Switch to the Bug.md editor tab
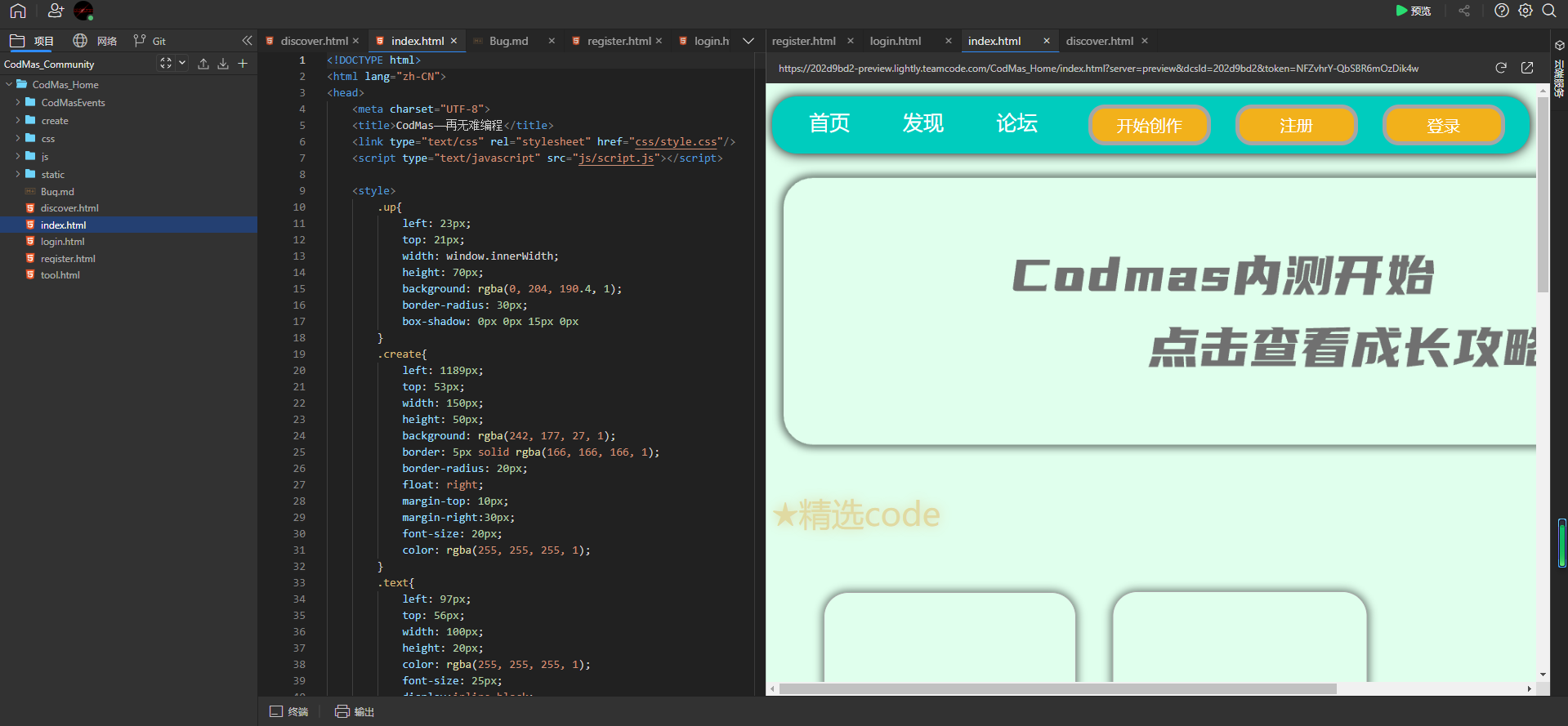This screenshot has width=1568, height=726. point(508,41)
